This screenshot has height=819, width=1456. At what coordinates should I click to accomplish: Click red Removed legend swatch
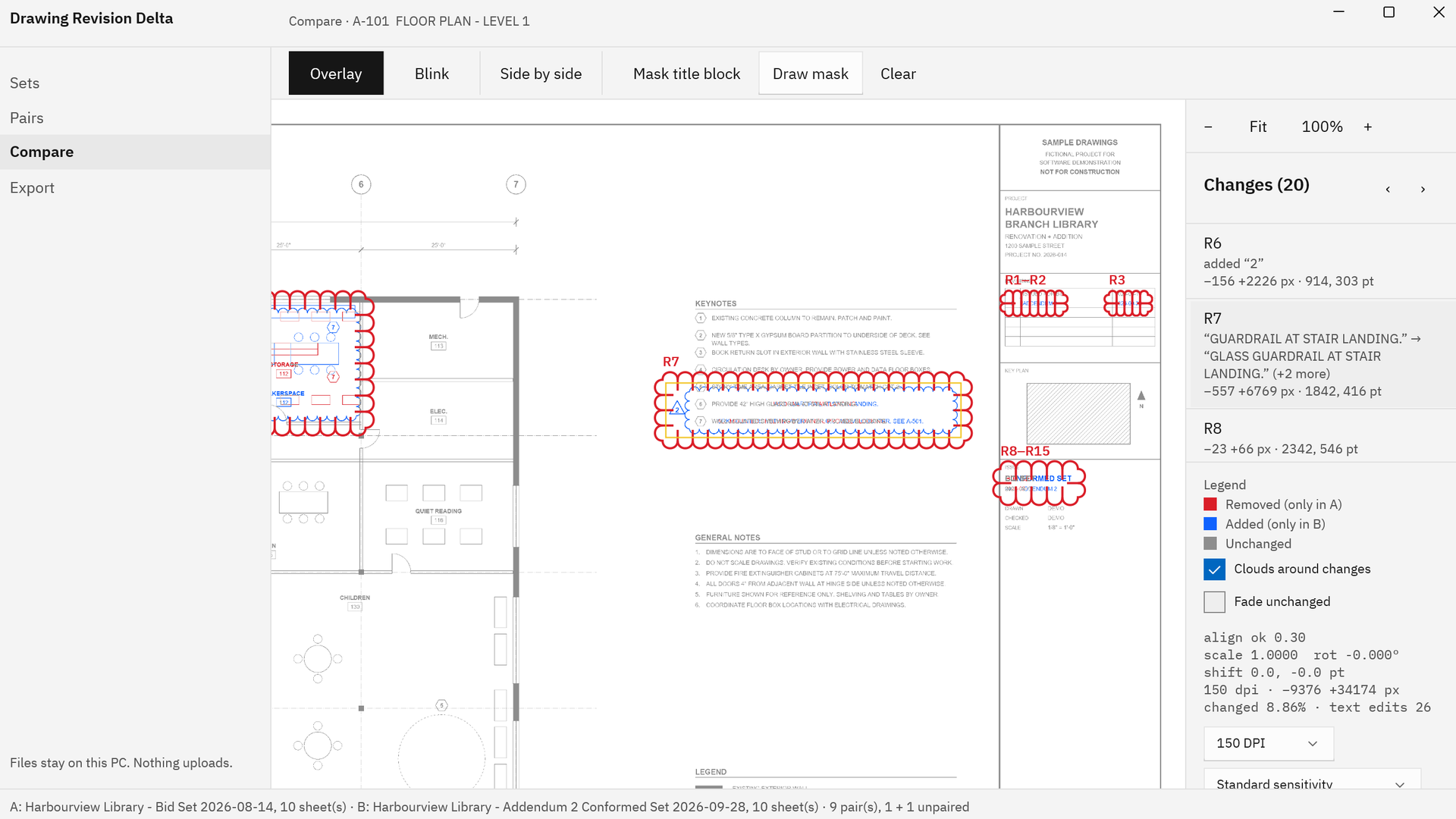[x=1210, y=505]
